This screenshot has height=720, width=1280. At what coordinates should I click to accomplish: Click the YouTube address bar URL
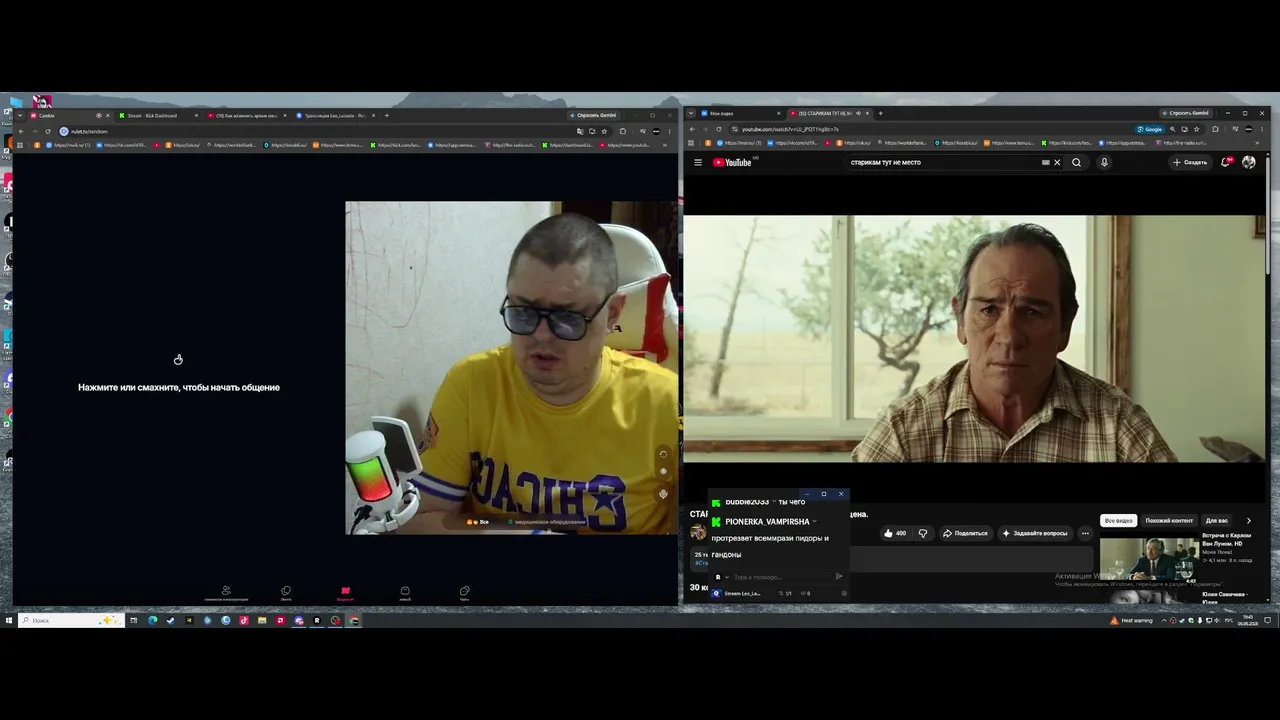click(x=790, y=129)
